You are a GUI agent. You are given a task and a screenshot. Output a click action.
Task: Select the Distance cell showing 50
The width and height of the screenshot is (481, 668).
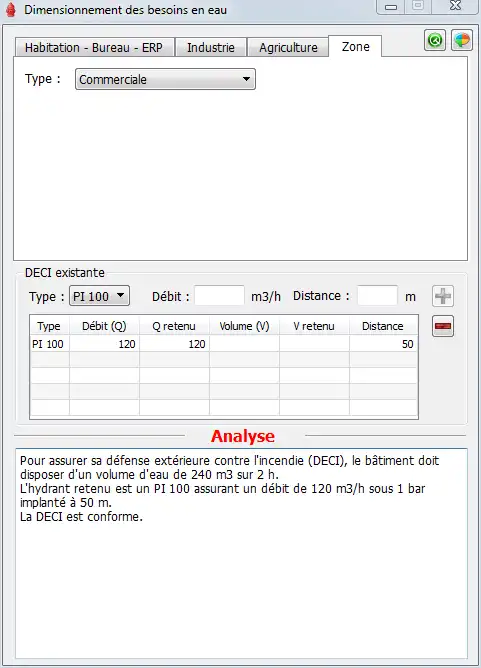click(383, 344)
